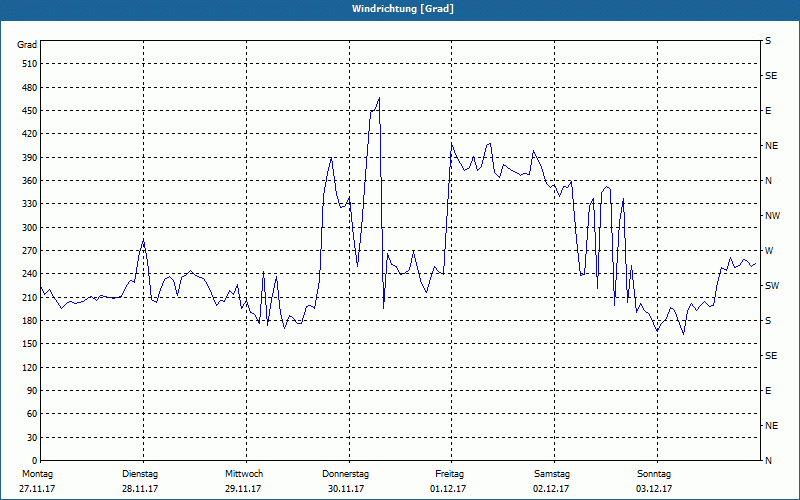Viewport: 800px width, 500px height.
Task: Select the SE compass label between 480 and 510
Action: (x=771, y=76)
